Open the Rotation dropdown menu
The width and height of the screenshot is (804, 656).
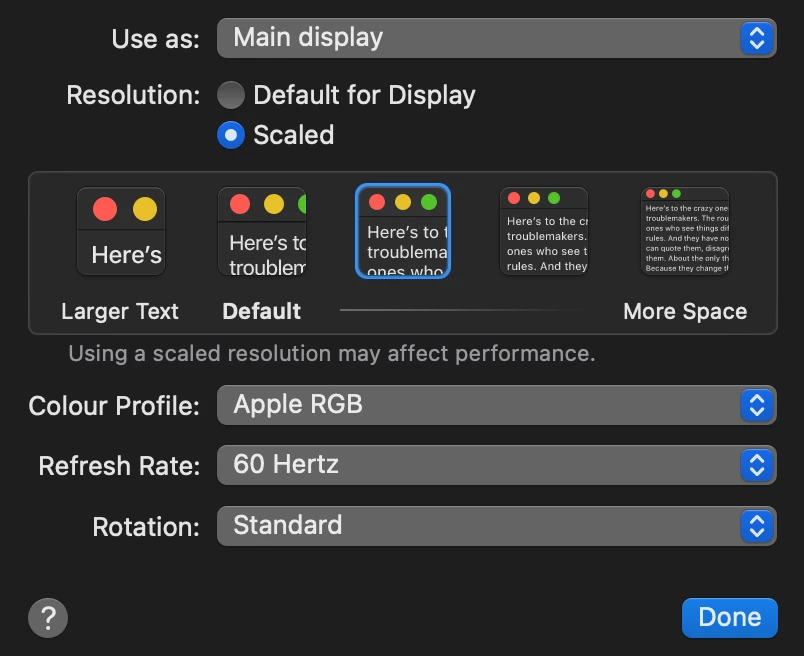tap(480, 525)
